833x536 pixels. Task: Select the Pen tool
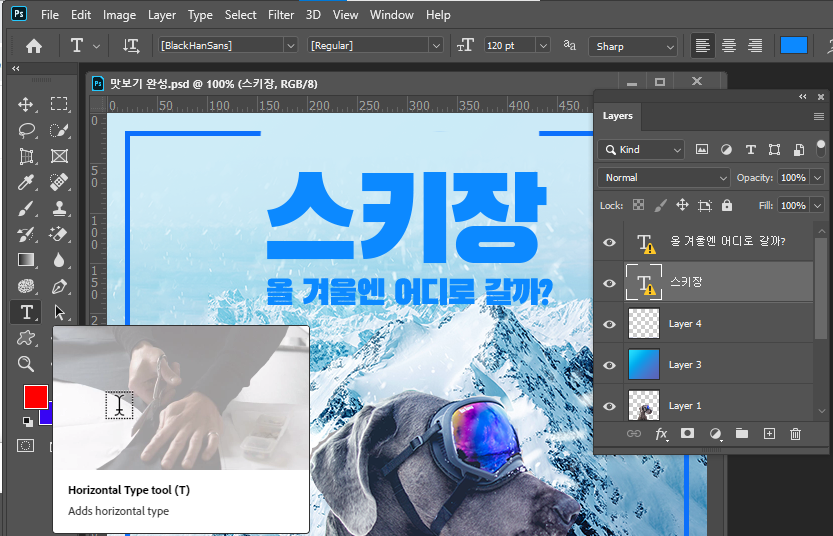click(59, 286)
